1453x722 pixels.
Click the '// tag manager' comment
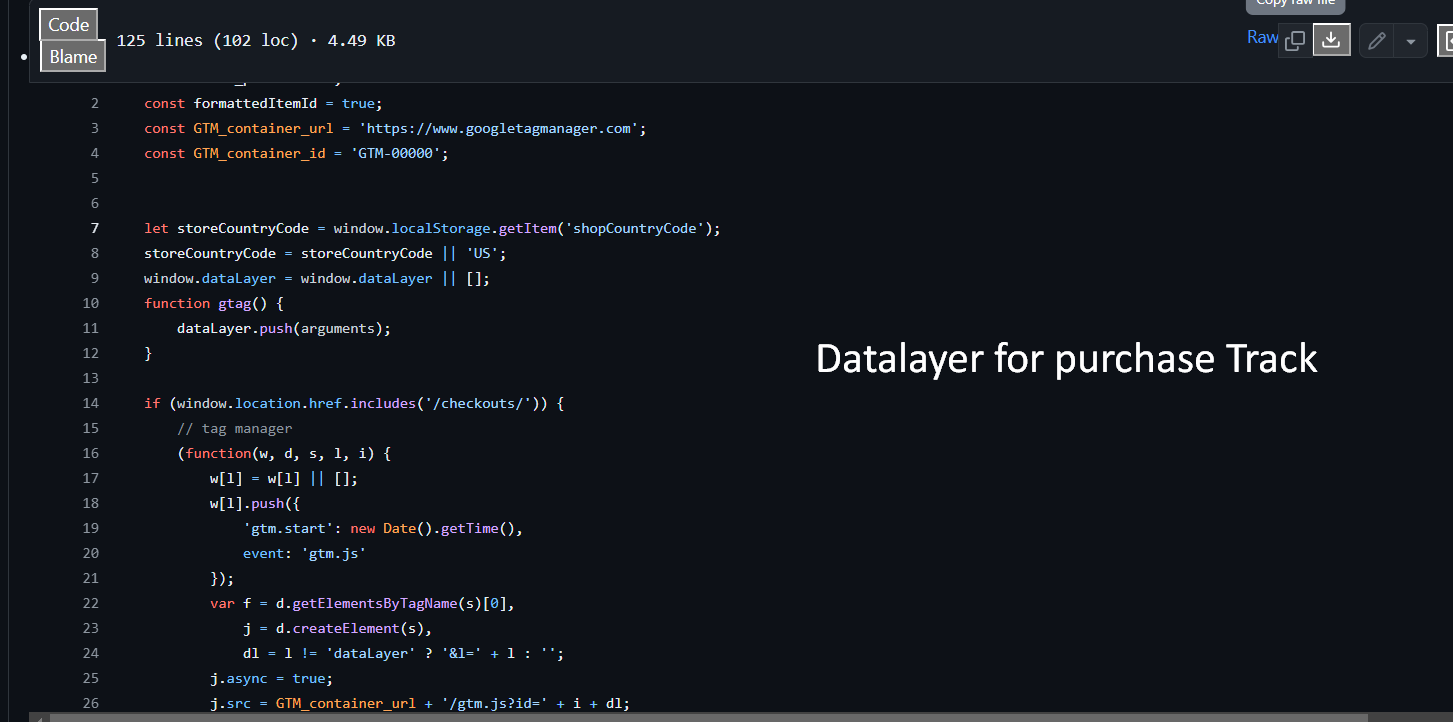tap(235, 428)
